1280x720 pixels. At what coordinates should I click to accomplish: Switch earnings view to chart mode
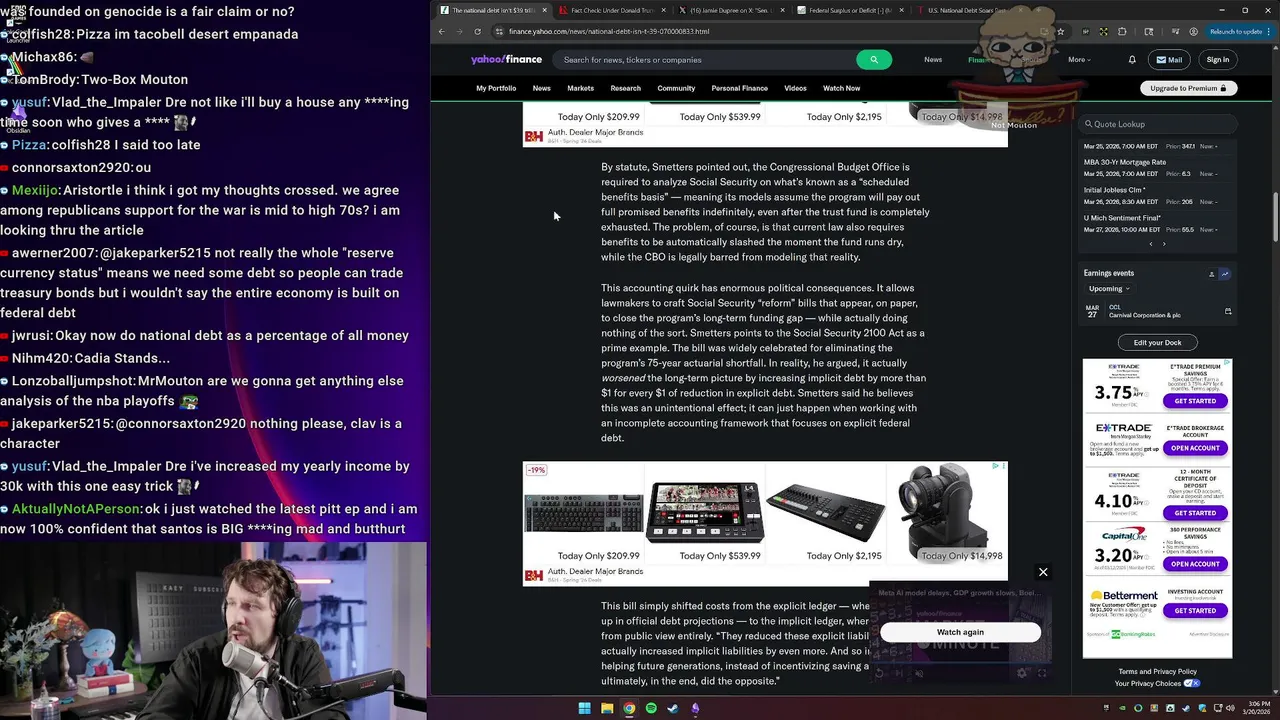coord(1225,274)
